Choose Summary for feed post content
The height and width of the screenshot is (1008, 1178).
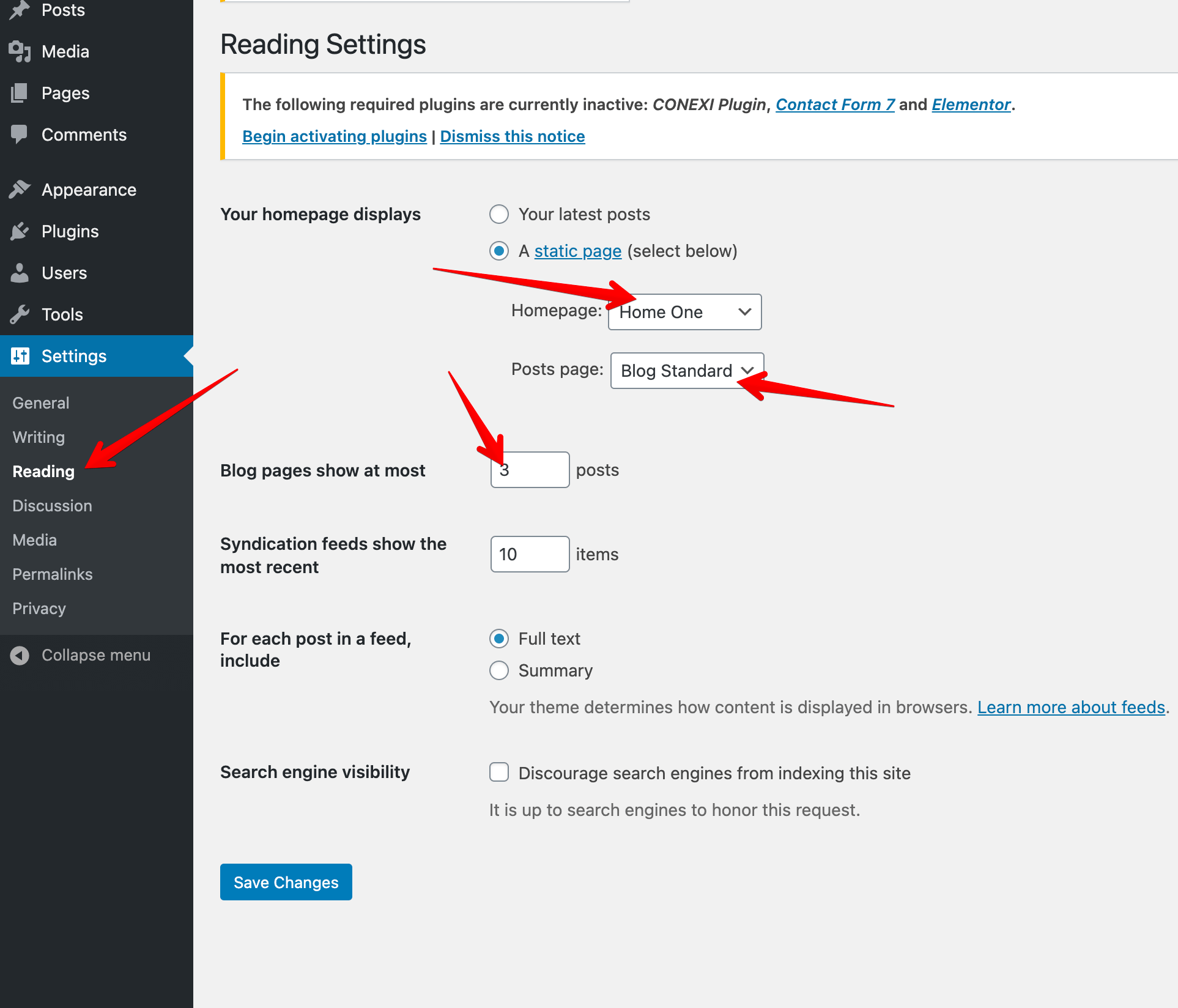[499, 670]
